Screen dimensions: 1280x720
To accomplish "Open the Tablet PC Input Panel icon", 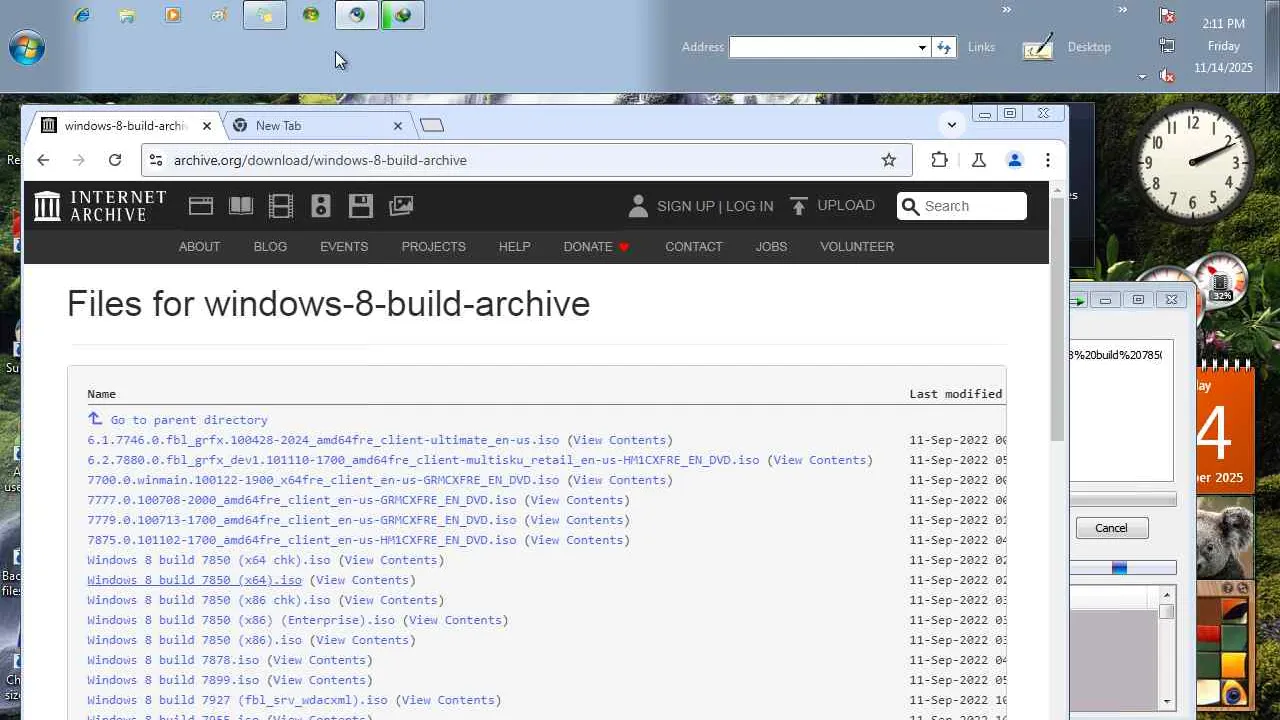I will pyautogui.click(x=1038, y=47).
